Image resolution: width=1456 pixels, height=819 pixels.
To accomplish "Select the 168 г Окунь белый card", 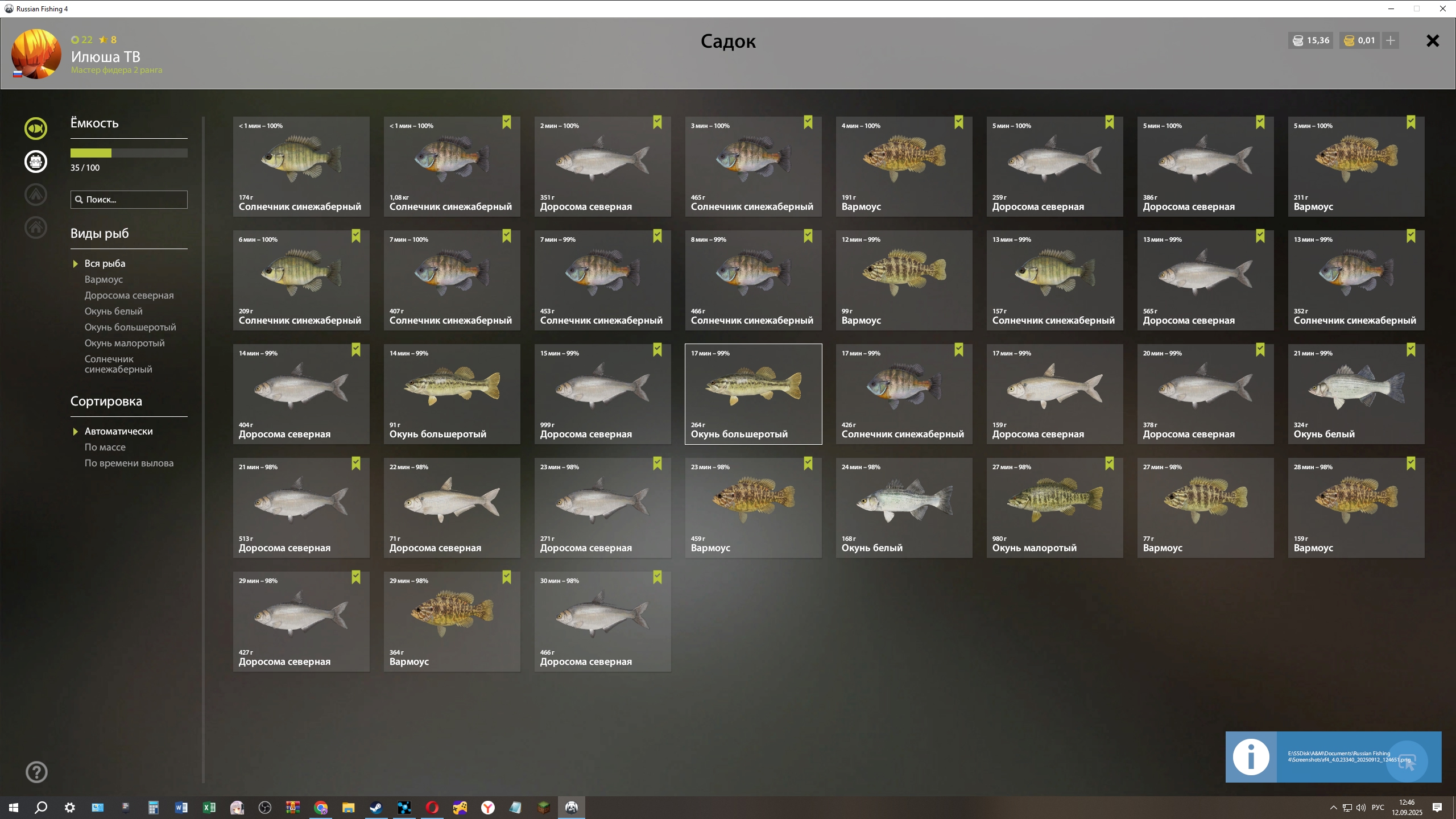I will 904,508.
